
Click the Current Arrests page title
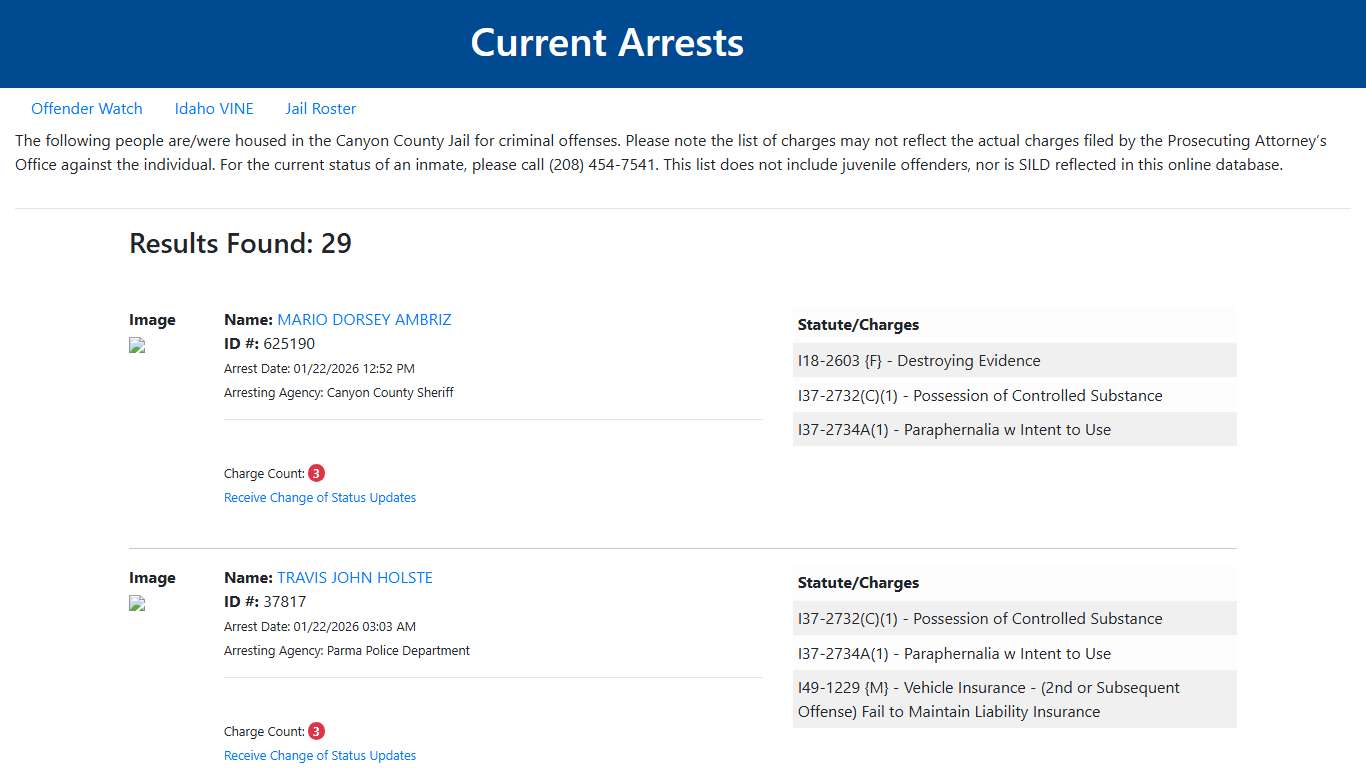607,42
